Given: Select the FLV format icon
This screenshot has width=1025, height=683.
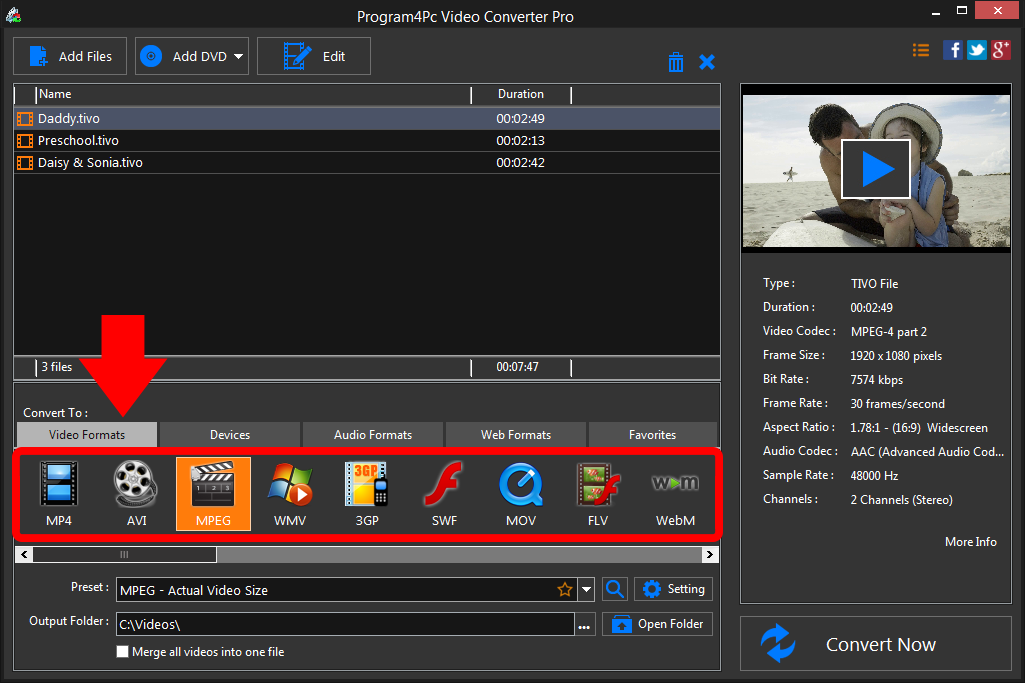Looking at the screenshot, I should (597, 493).
